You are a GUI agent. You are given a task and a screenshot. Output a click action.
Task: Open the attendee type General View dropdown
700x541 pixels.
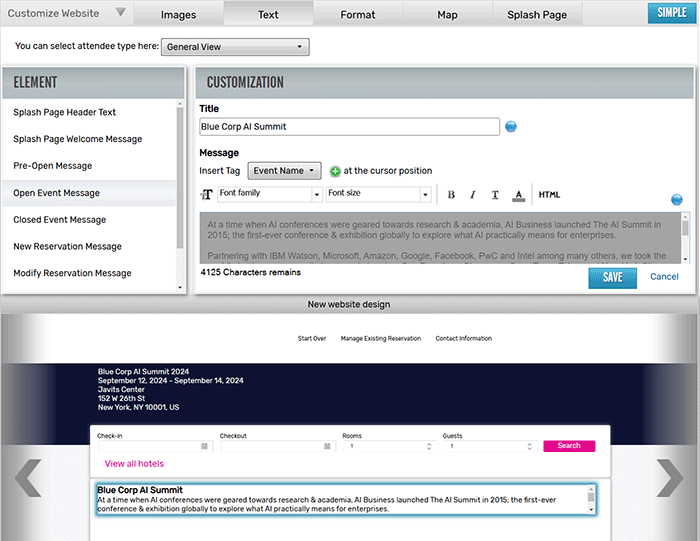click(235, 47)
